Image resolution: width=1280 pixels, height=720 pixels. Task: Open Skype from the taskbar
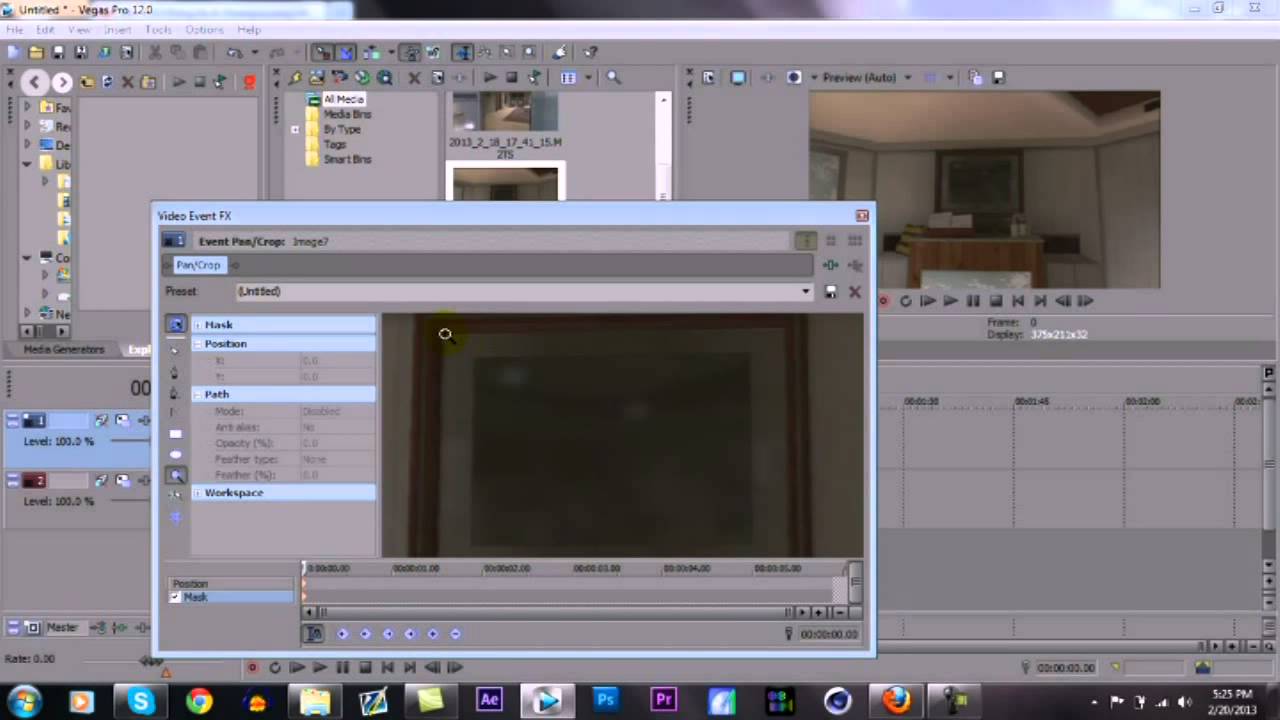pos(141,701)
